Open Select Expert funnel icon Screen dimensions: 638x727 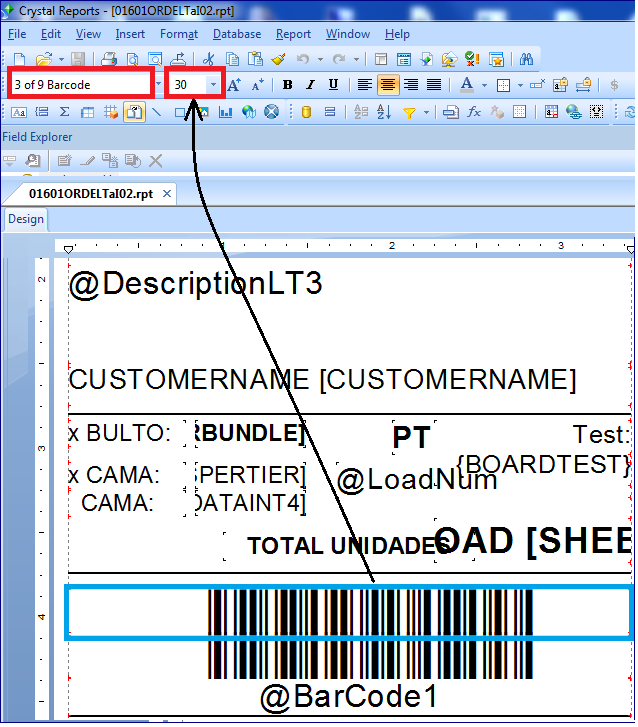point(409,113)
